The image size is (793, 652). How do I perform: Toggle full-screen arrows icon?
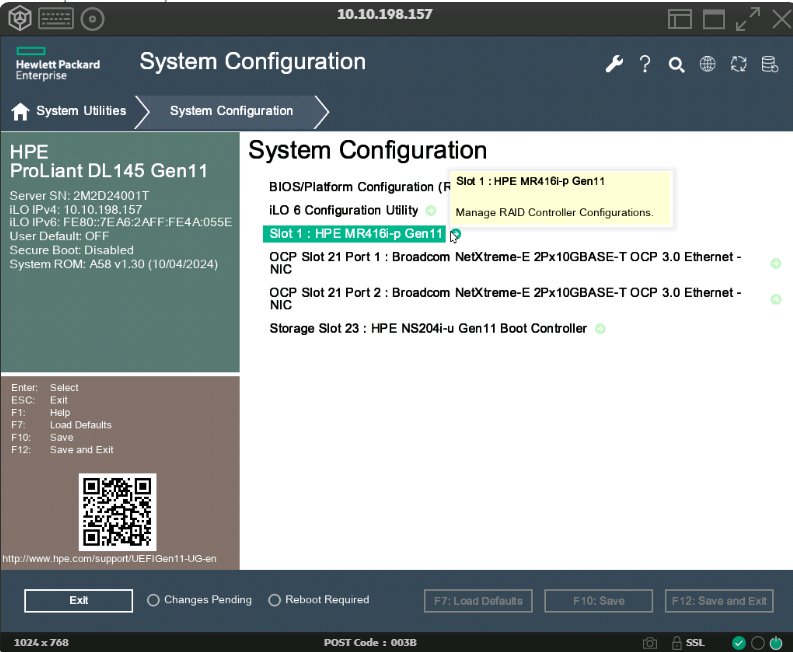747,19
